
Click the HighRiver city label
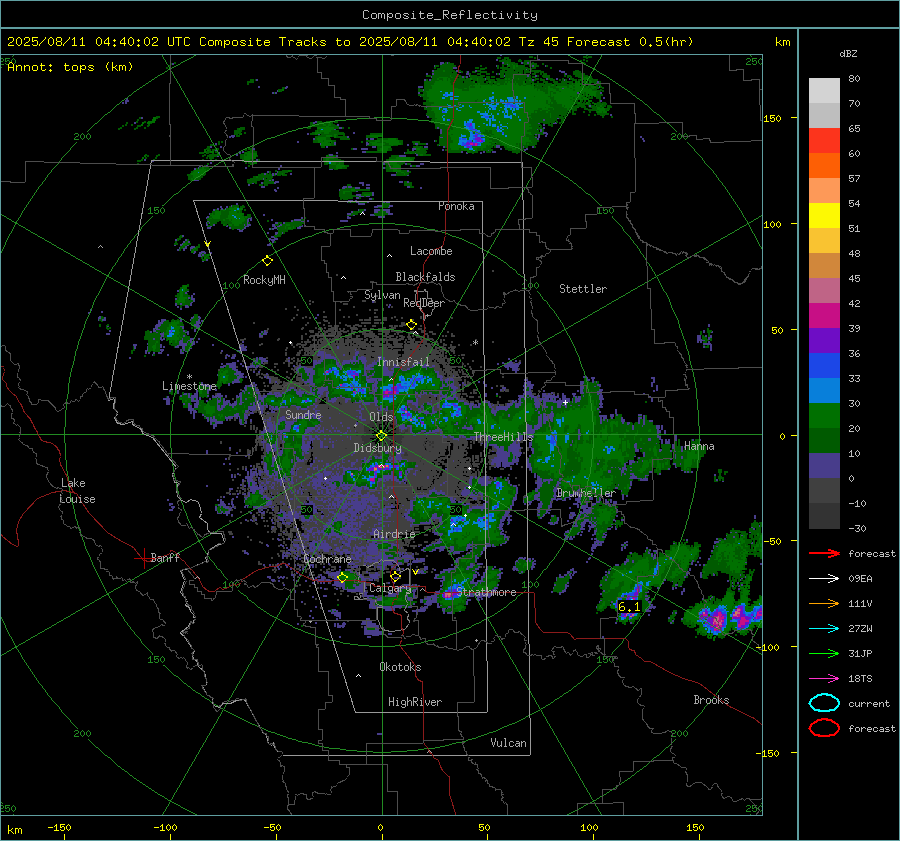click(x=414, y=702)
